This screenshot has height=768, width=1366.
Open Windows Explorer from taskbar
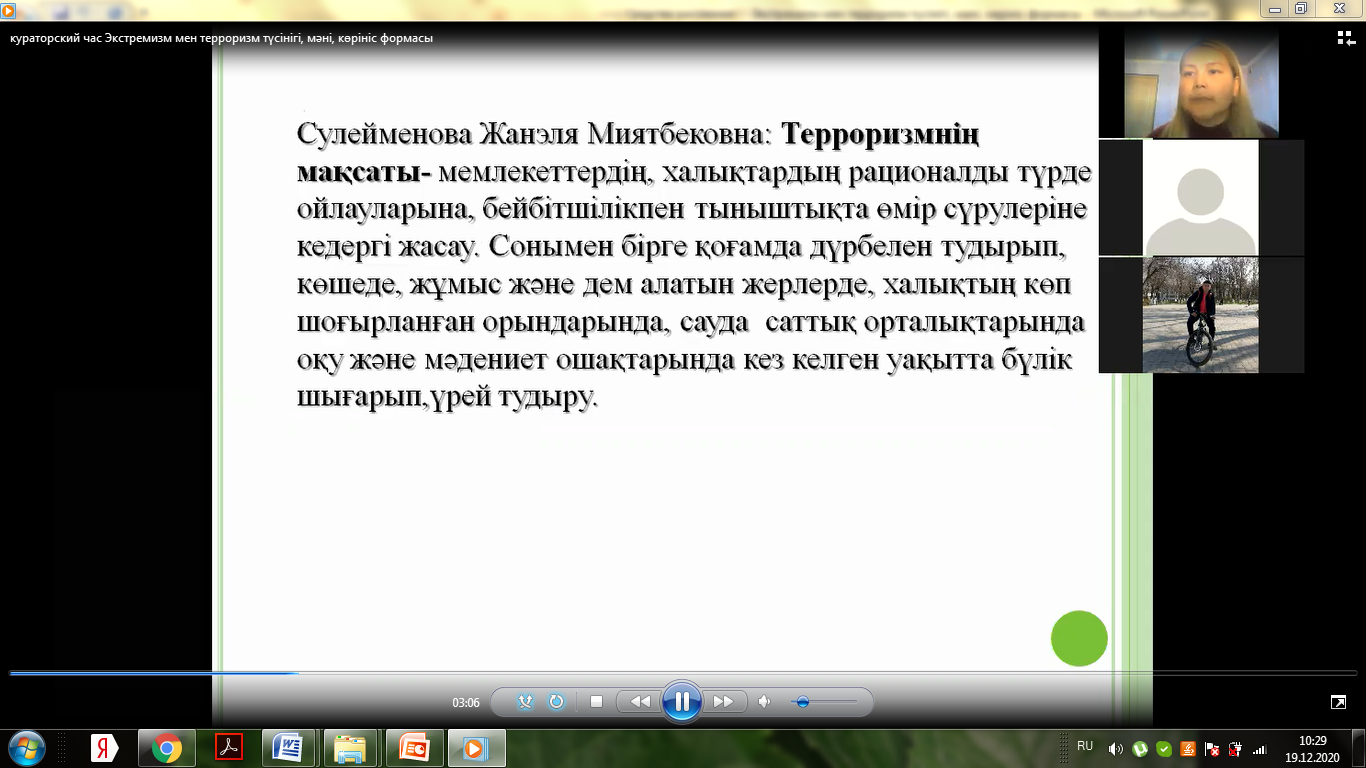(351, 748)
